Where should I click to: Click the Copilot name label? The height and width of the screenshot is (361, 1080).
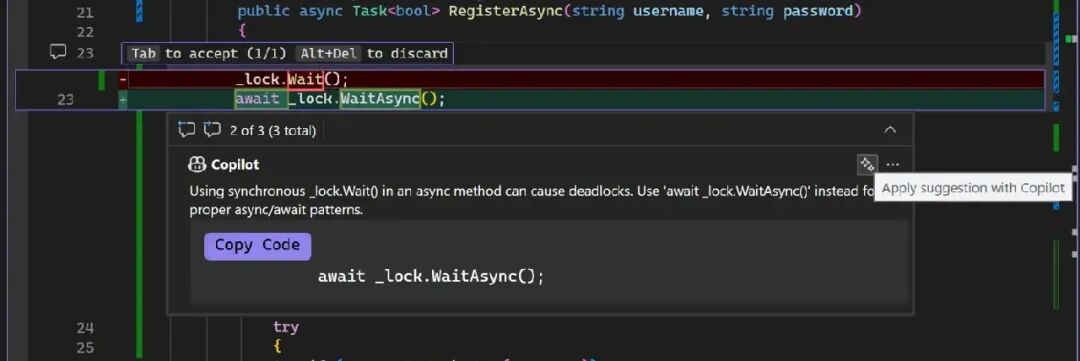(x=236, y=165)
